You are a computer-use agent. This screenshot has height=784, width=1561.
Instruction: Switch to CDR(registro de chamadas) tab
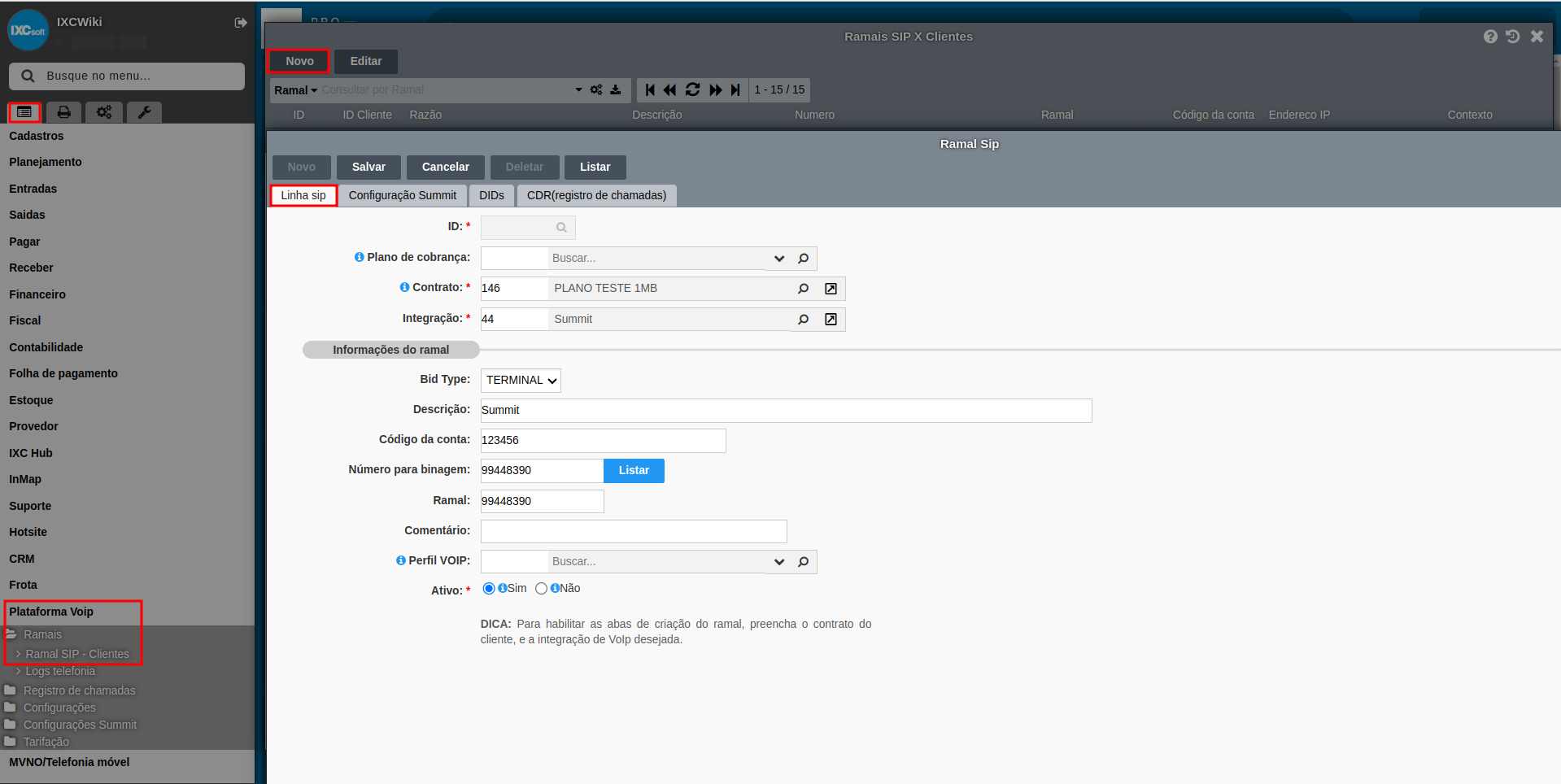[x=596, y=195]
